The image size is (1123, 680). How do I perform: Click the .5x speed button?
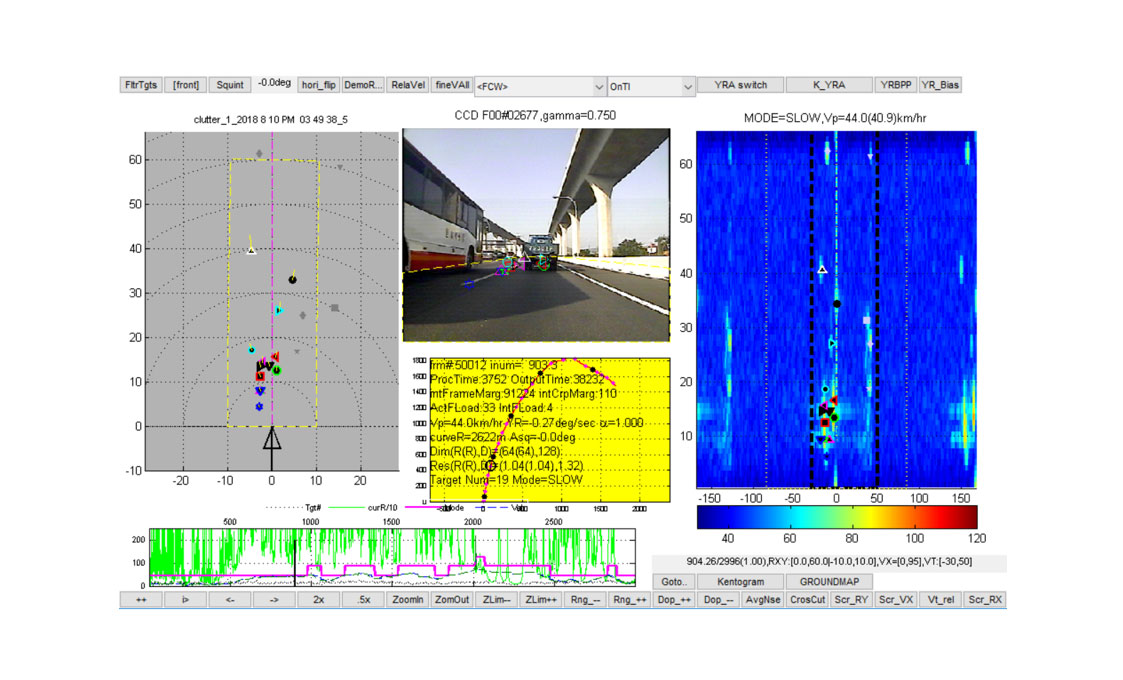click(x=363, y=599)
